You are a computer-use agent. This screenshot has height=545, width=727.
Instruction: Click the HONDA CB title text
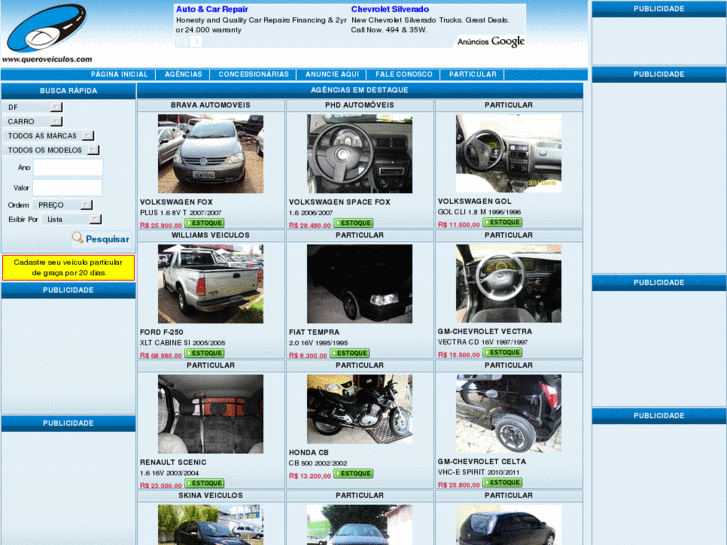(308, 453)
